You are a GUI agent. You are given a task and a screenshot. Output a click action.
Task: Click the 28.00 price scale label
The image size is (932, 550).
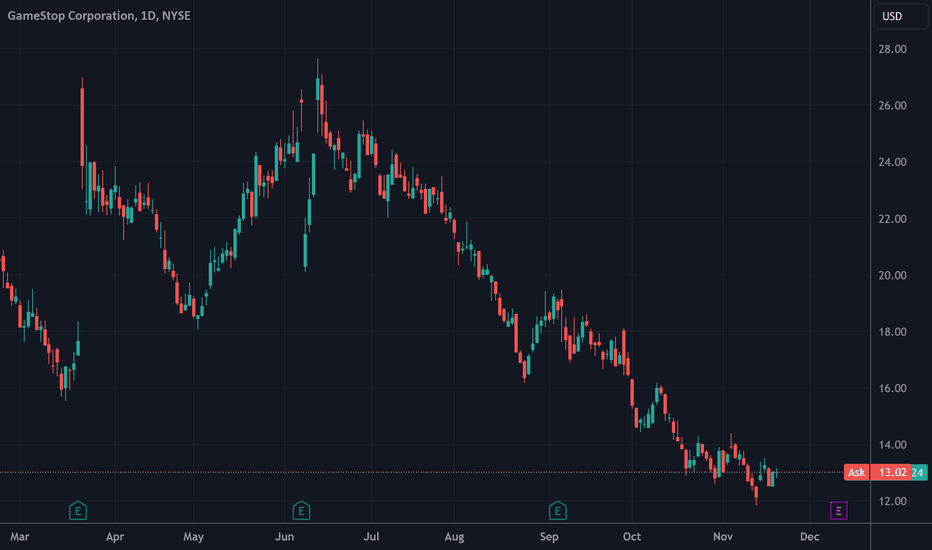point(892,49)
